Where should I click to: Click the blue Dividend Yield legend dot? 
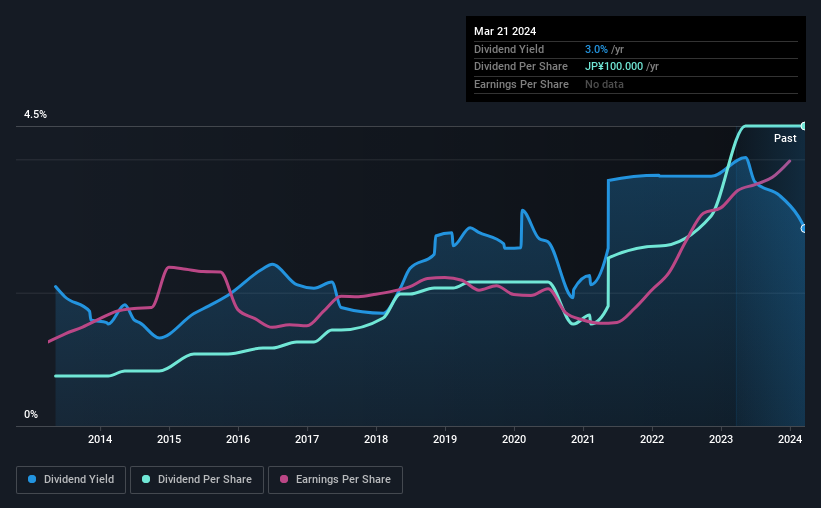32,479
